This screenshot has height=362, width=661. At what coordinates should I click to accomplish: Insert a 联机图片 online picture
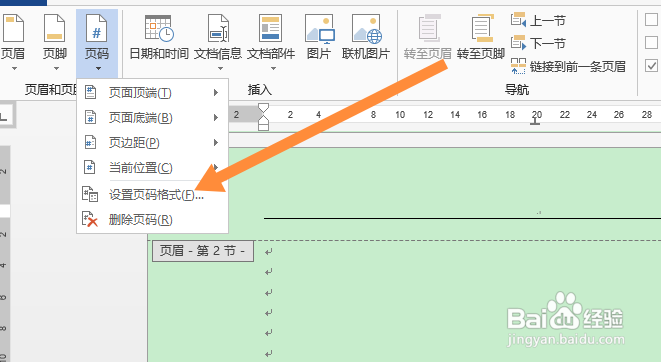(365, 38)
